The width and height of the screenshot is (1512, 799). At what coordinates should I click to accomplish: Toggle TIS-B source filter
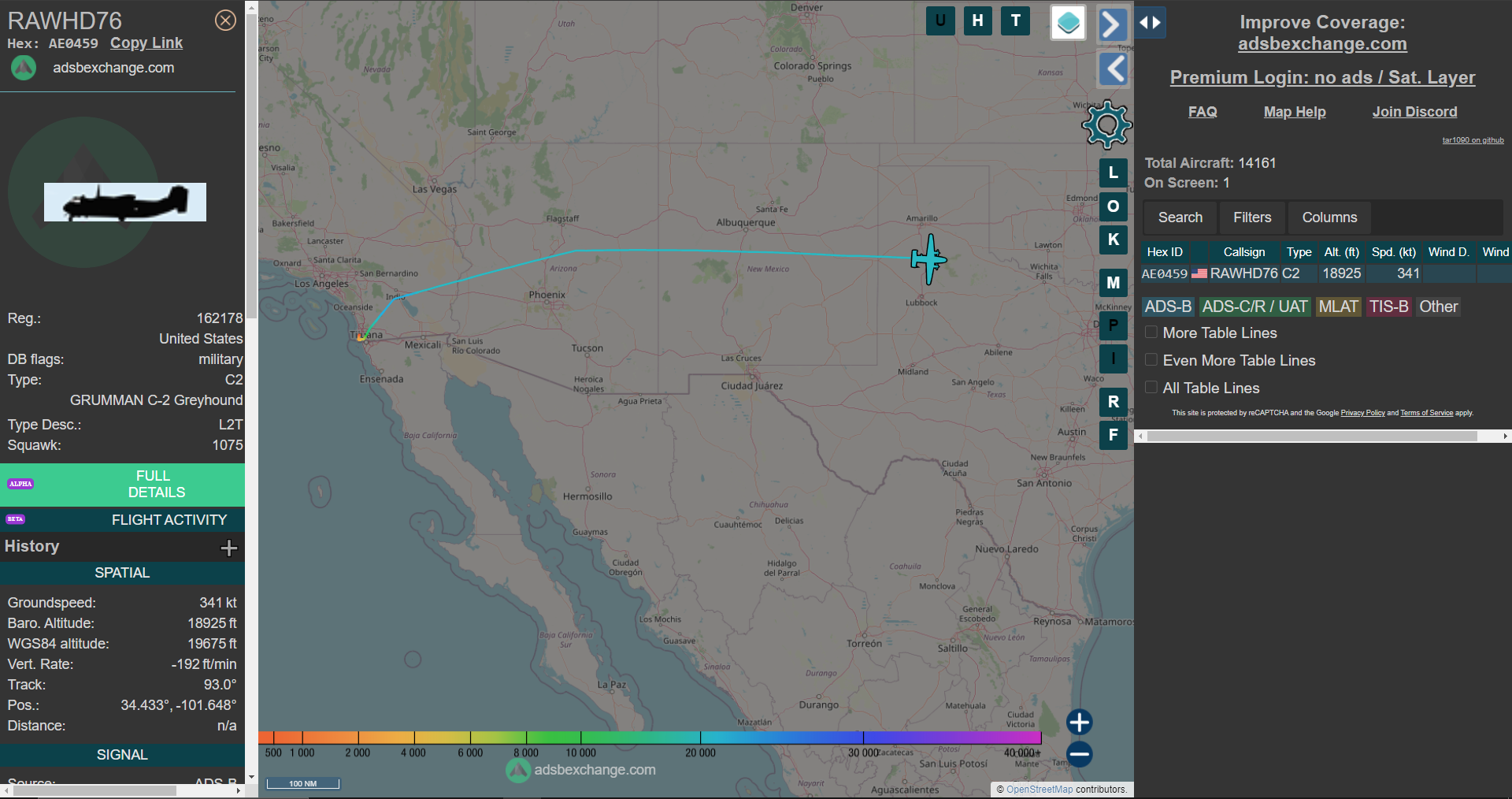tap(1388, 307)
